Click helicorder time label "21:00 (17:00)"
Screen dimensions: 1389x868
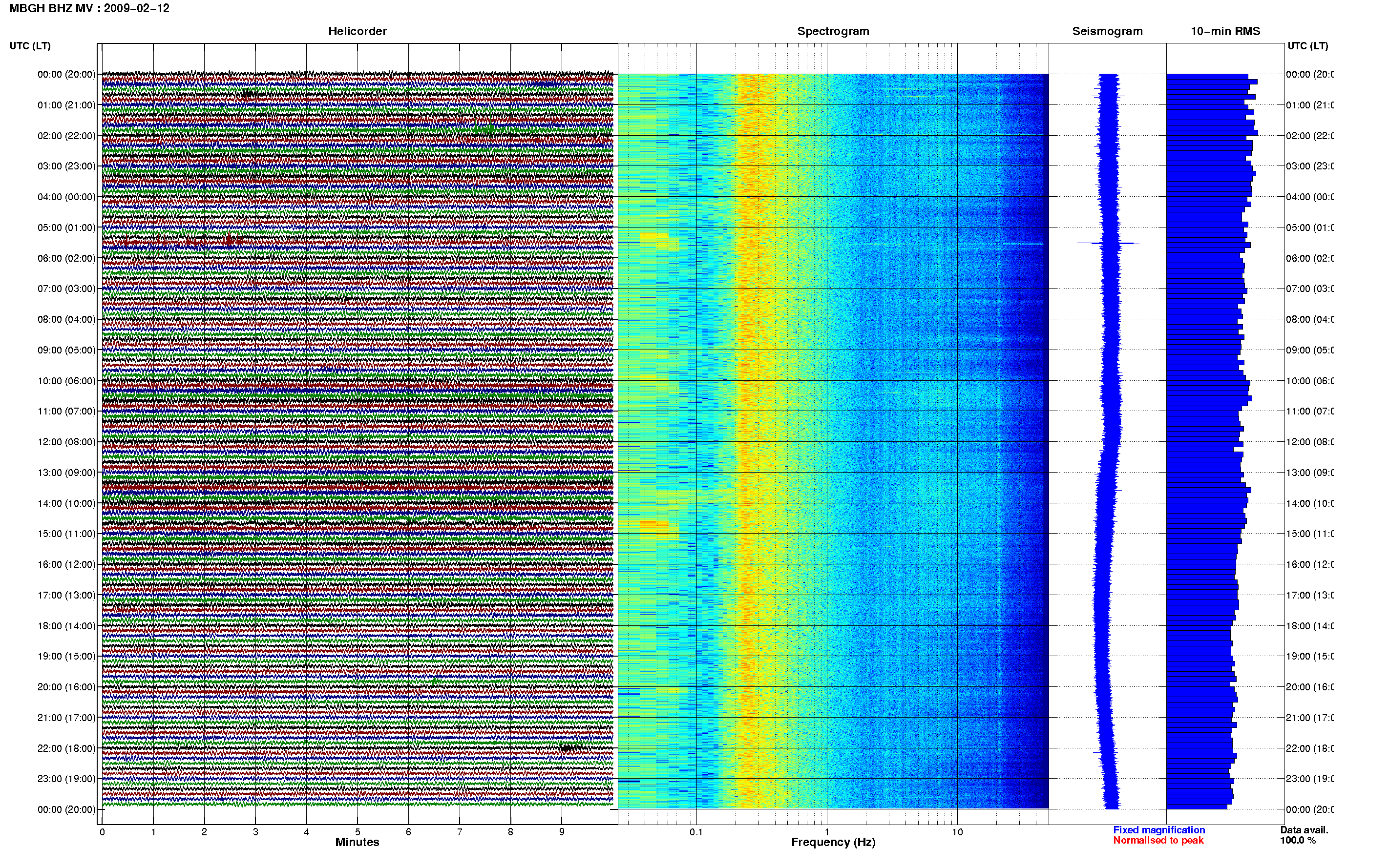66,718
